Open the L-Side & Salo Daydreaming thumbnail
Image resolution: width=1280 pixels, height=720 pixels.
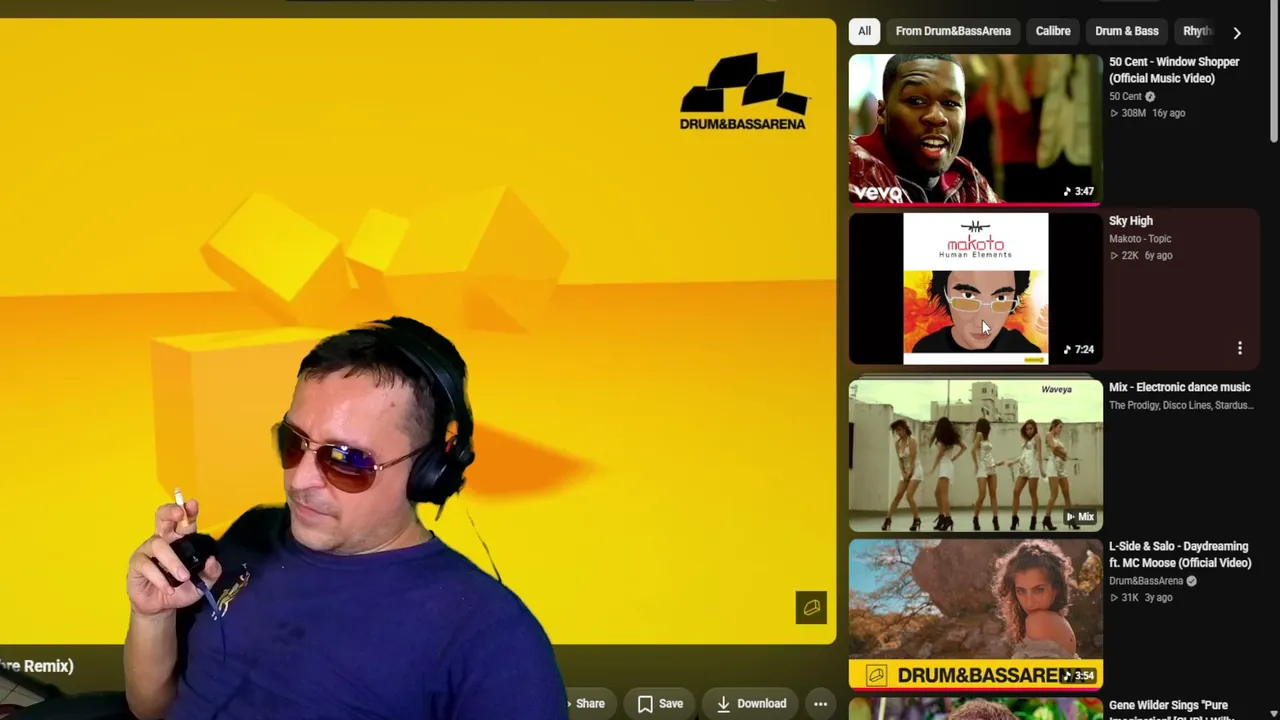[975, 614]
